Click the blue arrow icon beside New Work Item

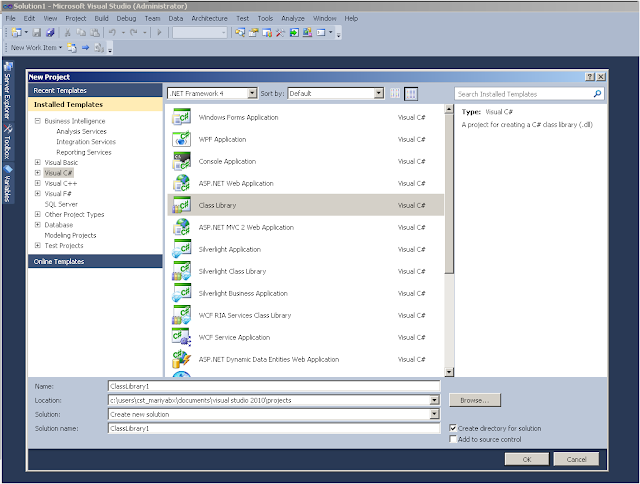coord(85,48)
